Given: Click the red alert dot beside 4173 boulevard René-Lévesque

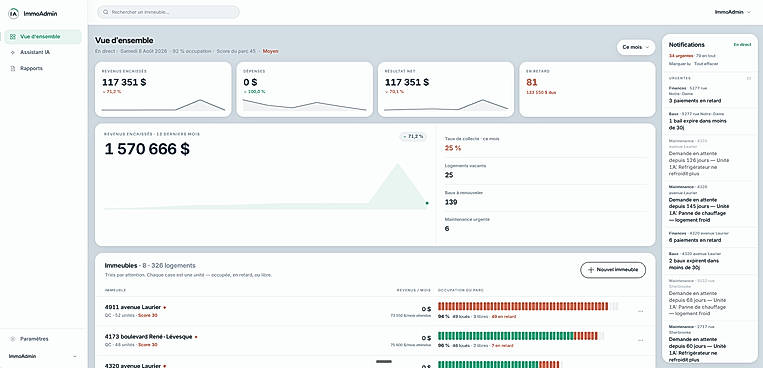Looking at the screenshot, I should click(196, 337).
